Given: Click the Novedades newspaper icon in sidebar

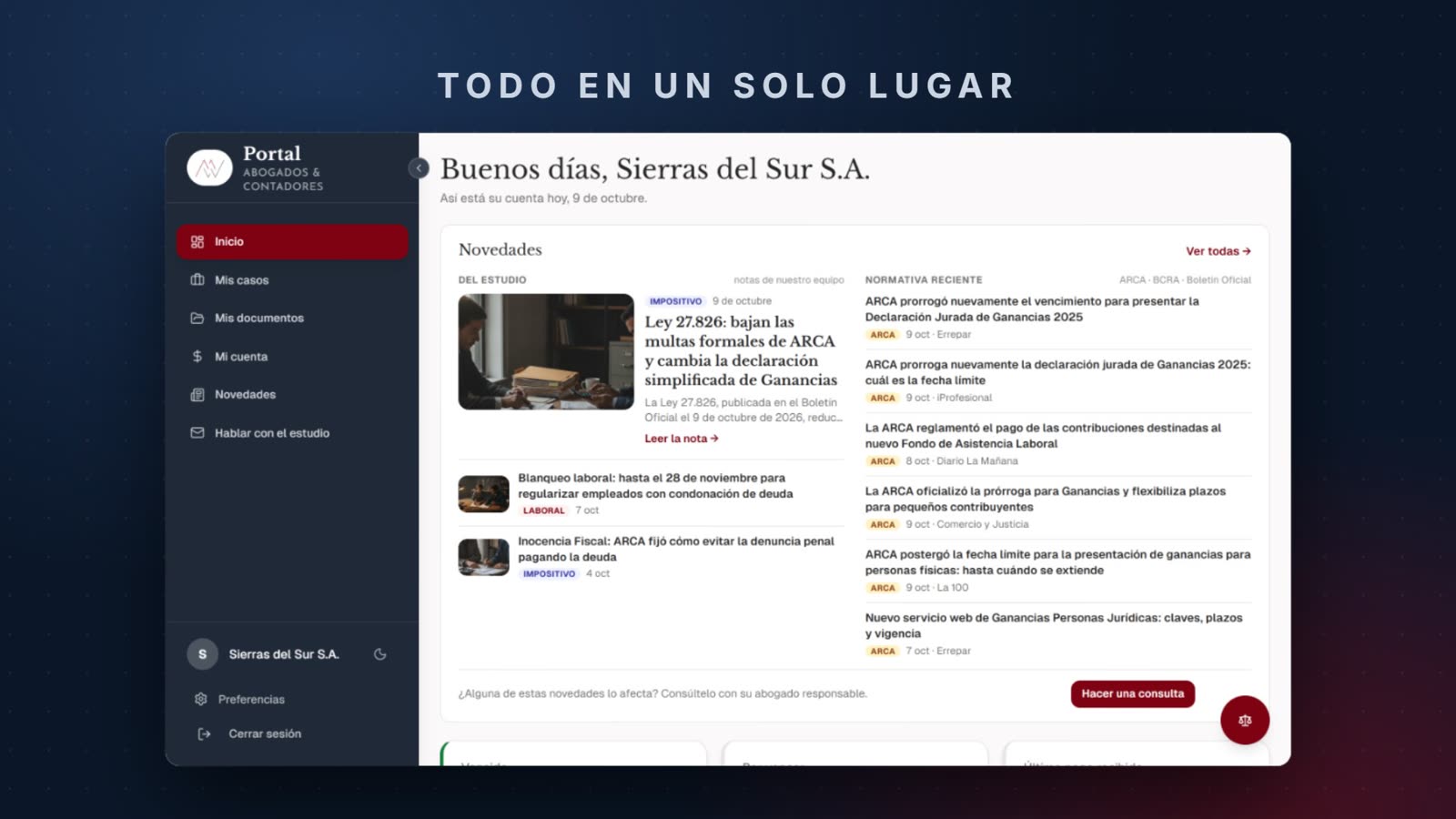Looking at the screenshot, I should pos(197,395).
